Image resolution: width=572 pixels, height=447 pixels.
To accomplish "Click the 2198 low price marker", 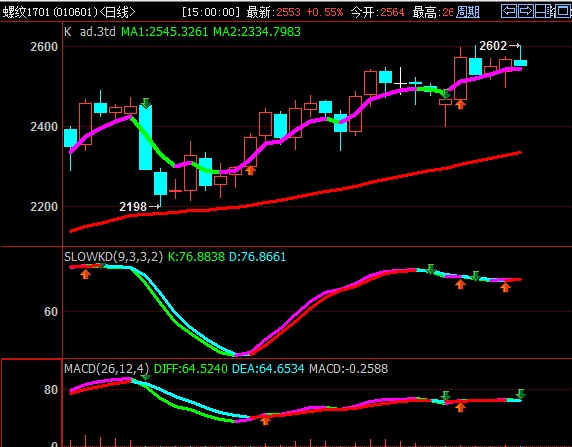I will (133, 207).
